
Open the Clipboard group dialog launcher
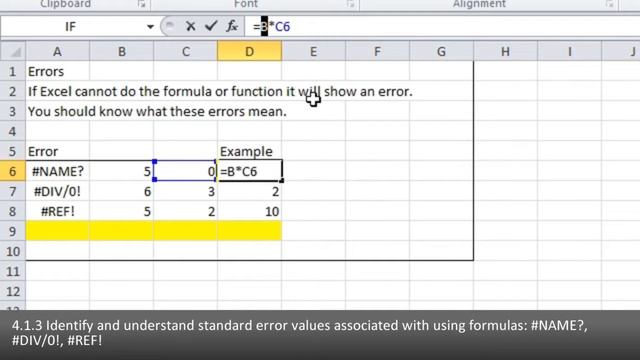(x=141, y=4)
